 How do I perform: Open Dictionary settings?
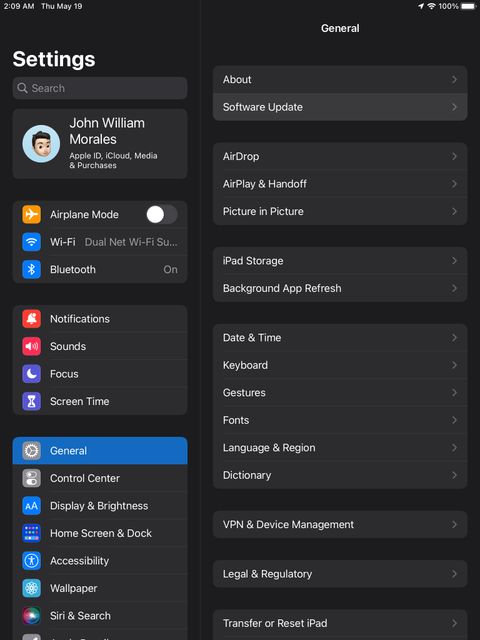(340, 475)
